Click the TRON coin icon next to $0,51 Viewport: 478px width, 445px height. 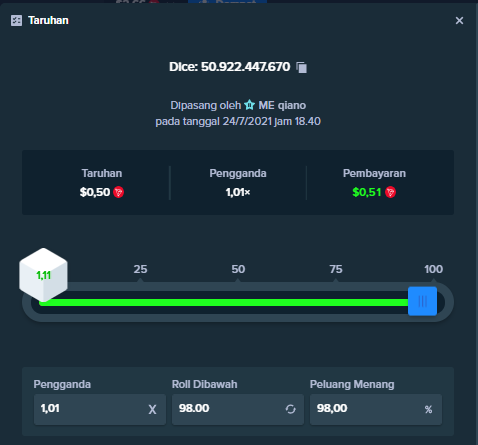click(x=390, y=192)
